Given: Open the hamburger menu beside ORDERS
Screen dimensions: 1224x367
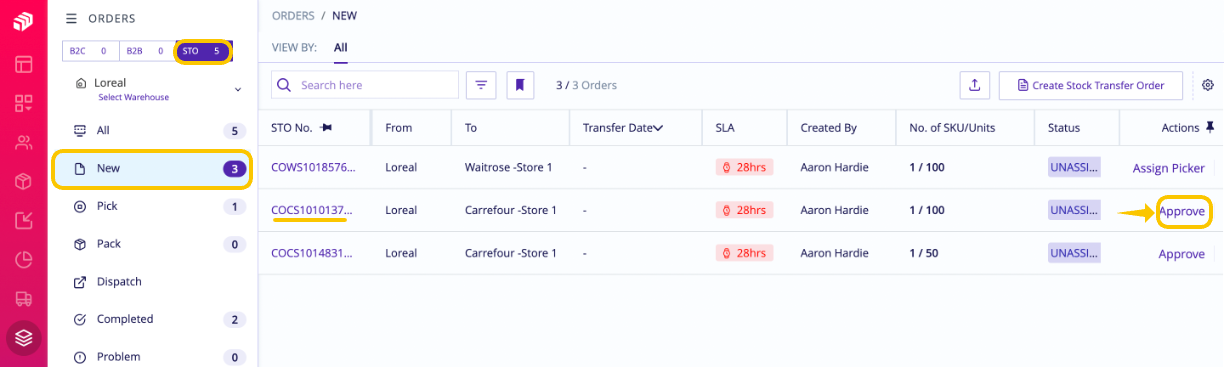Looking at the screenshot, I should coord(71,18).
